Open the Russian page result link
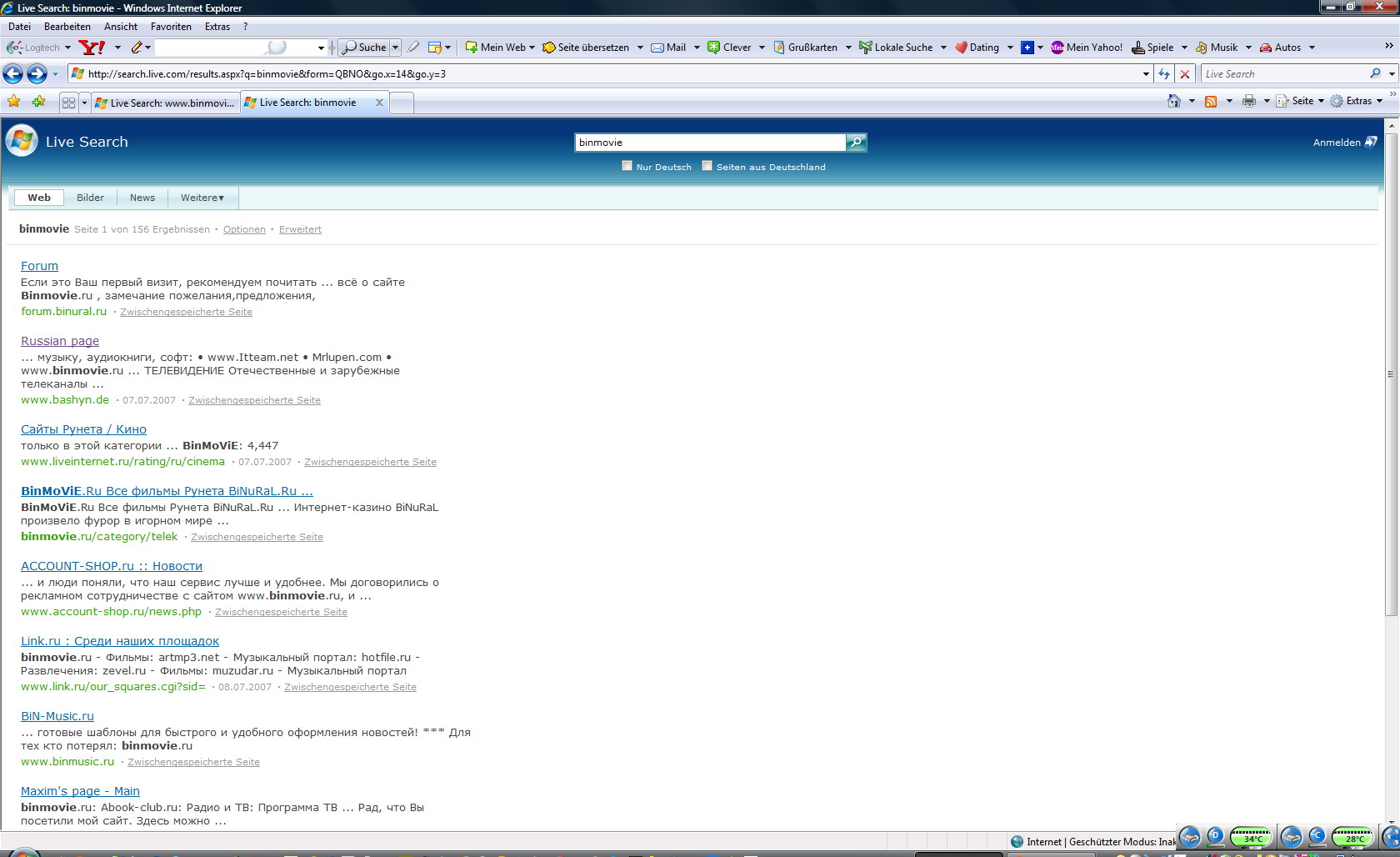1400x857 pixels. (60, 341)
